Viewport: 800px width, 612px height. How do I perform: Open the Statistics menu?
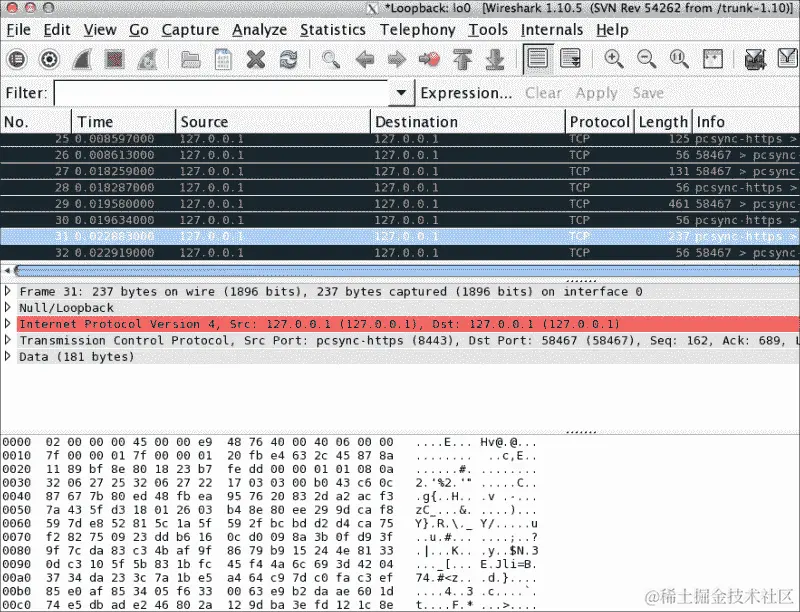coord(333,30)
